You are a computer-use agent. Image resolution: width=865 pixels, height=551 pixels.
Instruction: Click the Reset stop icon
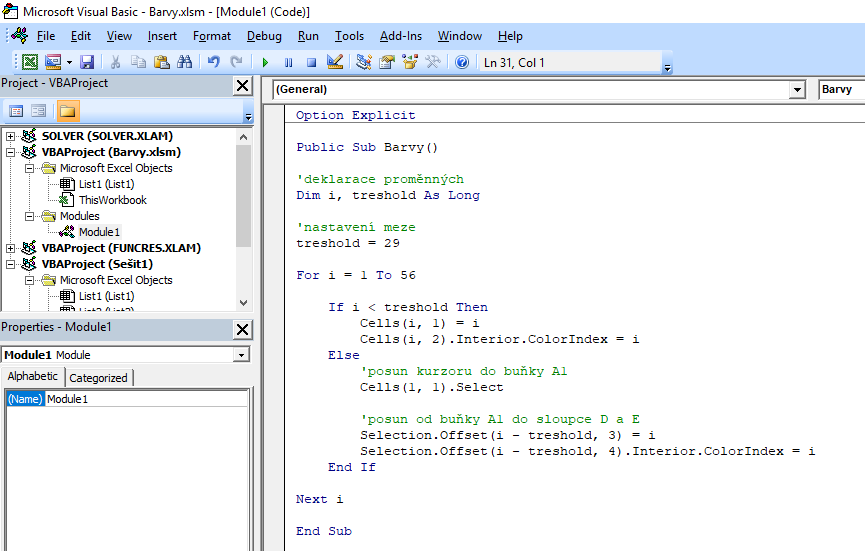[x=312, y=62]
